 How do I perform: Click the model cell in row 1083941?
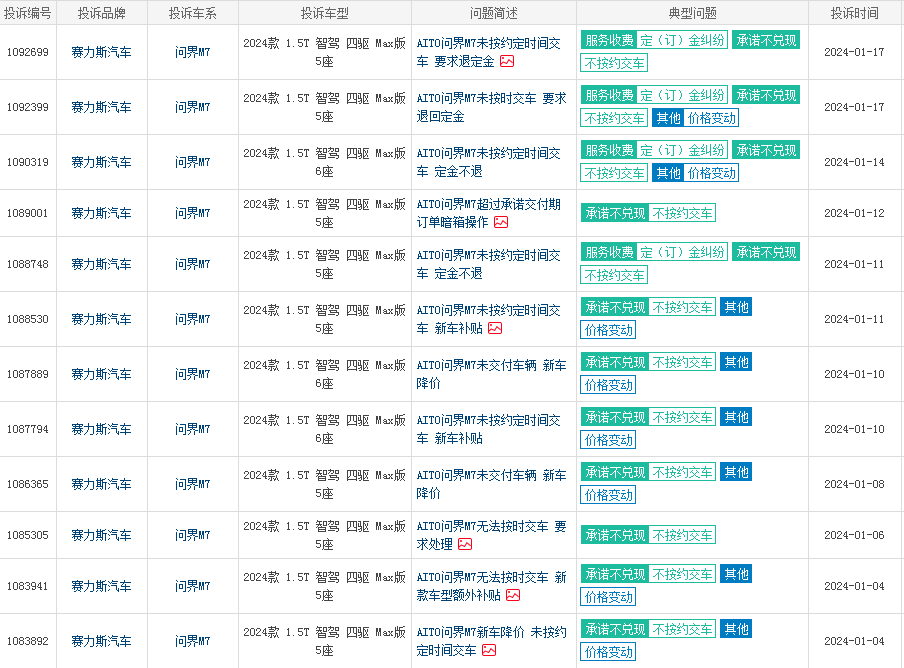[325, 586]
